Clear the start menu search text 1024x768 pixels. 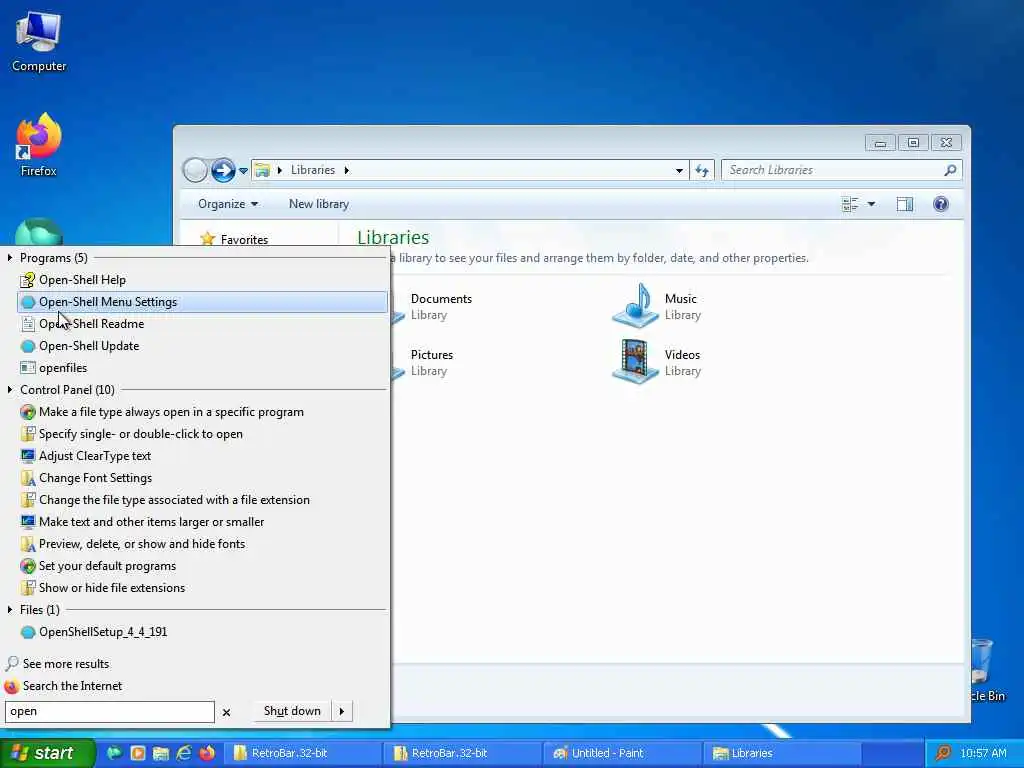tap(227, 712)
